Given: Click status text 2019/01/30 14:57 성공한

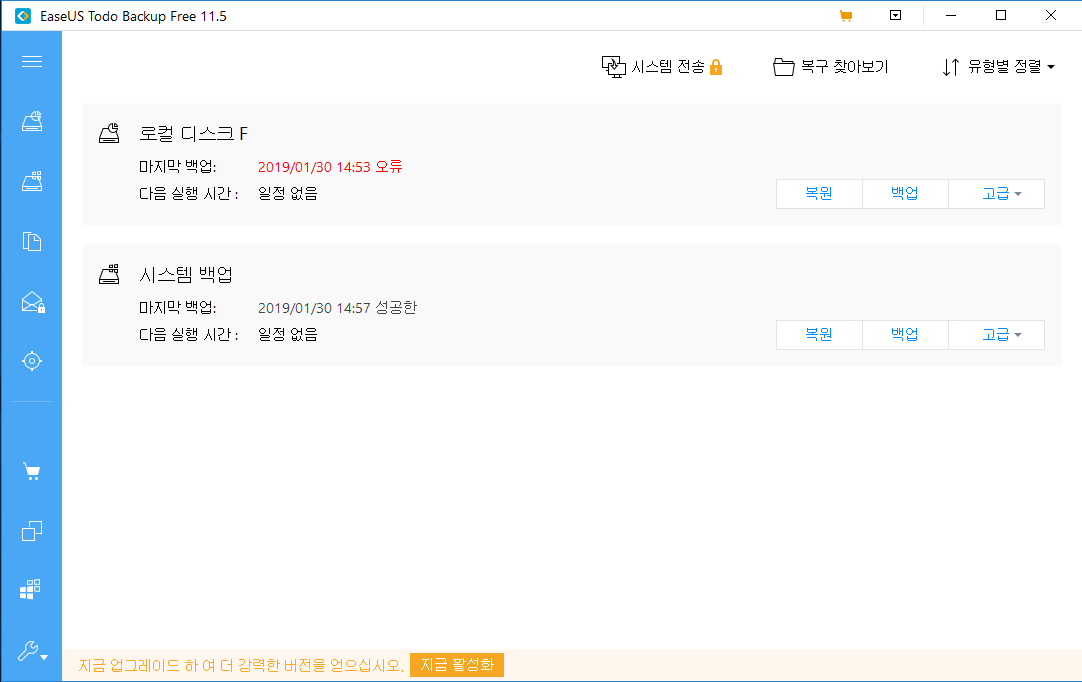Looking at the screenshot, I should coord(337,308).
